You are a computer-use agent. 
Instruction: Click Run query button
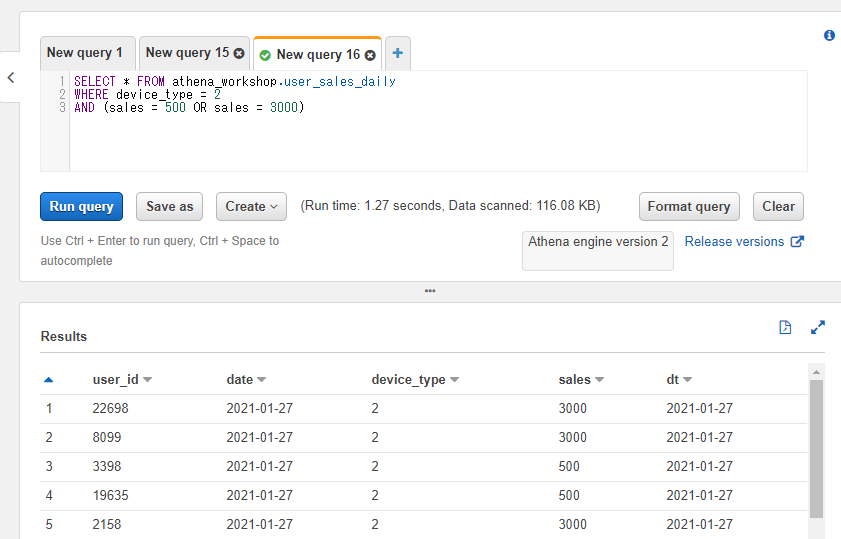tap(82, 206)
